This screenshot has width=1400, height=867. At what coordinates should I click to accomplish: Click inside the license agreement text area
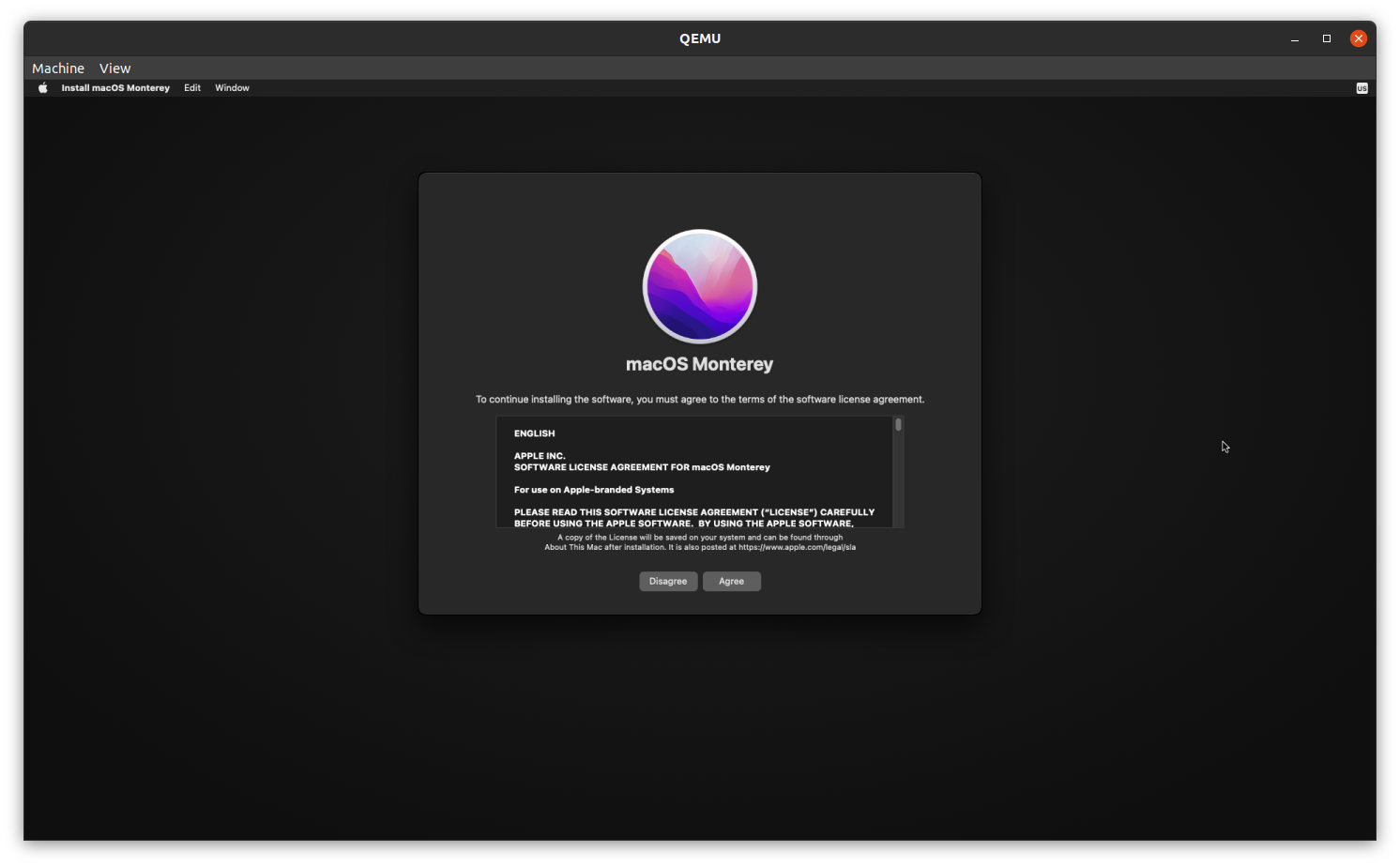click(694, 474)
